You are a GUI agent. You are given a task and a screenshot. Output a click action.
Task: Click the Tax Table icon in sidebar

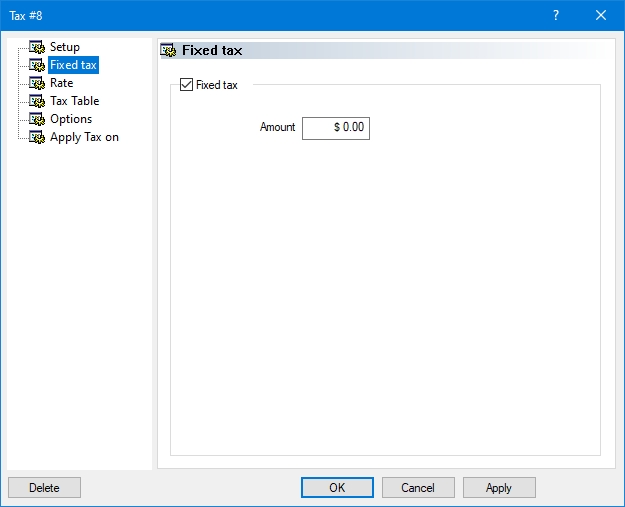[x=38, y=101]
